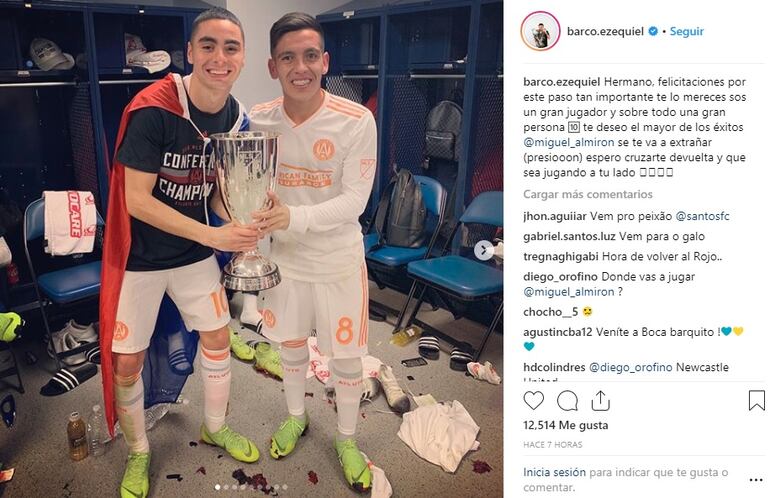Viewport: 770px width, 498px height.
Task: Like the post with the heart icon
Action: (533, 401)
